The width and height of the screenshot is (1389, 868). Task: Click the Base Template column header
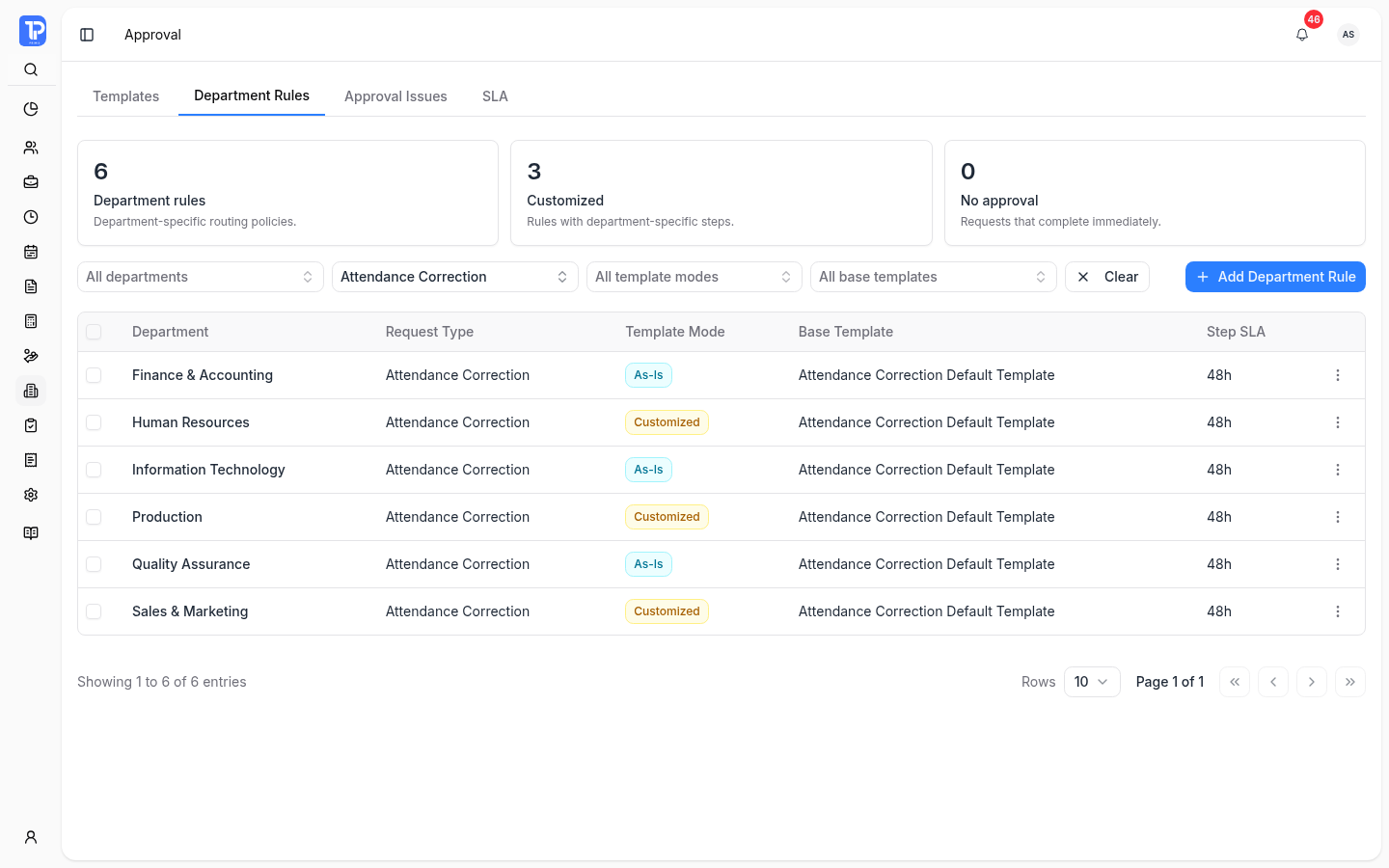[846, 332]
